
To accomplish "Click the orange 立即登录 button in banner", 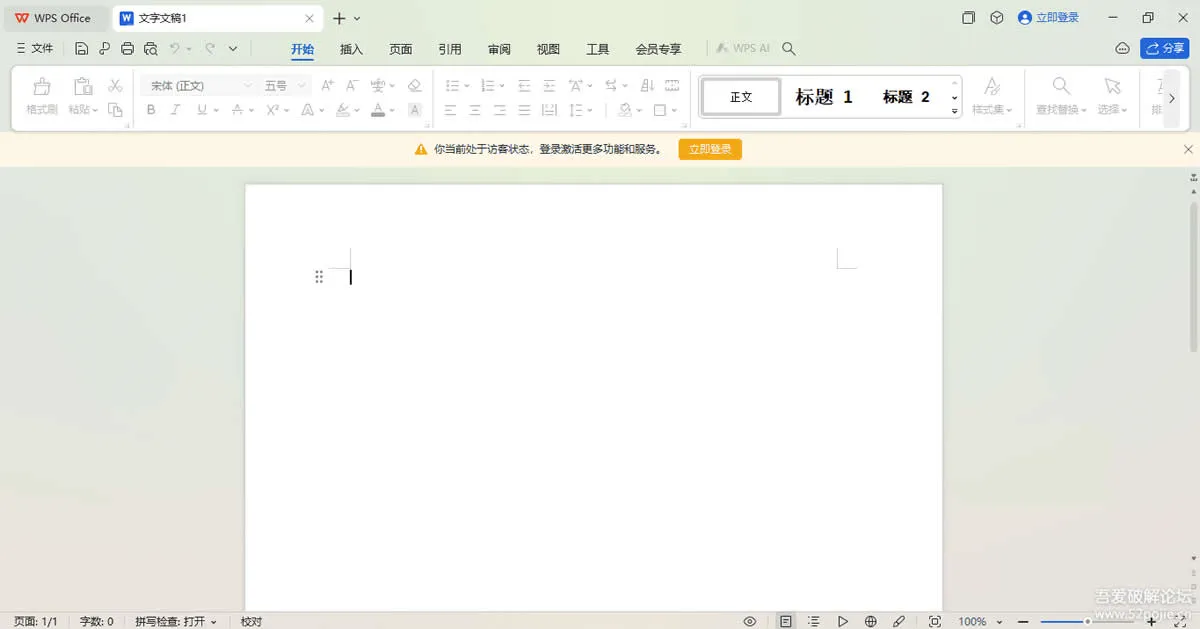I will click(710, 149).
